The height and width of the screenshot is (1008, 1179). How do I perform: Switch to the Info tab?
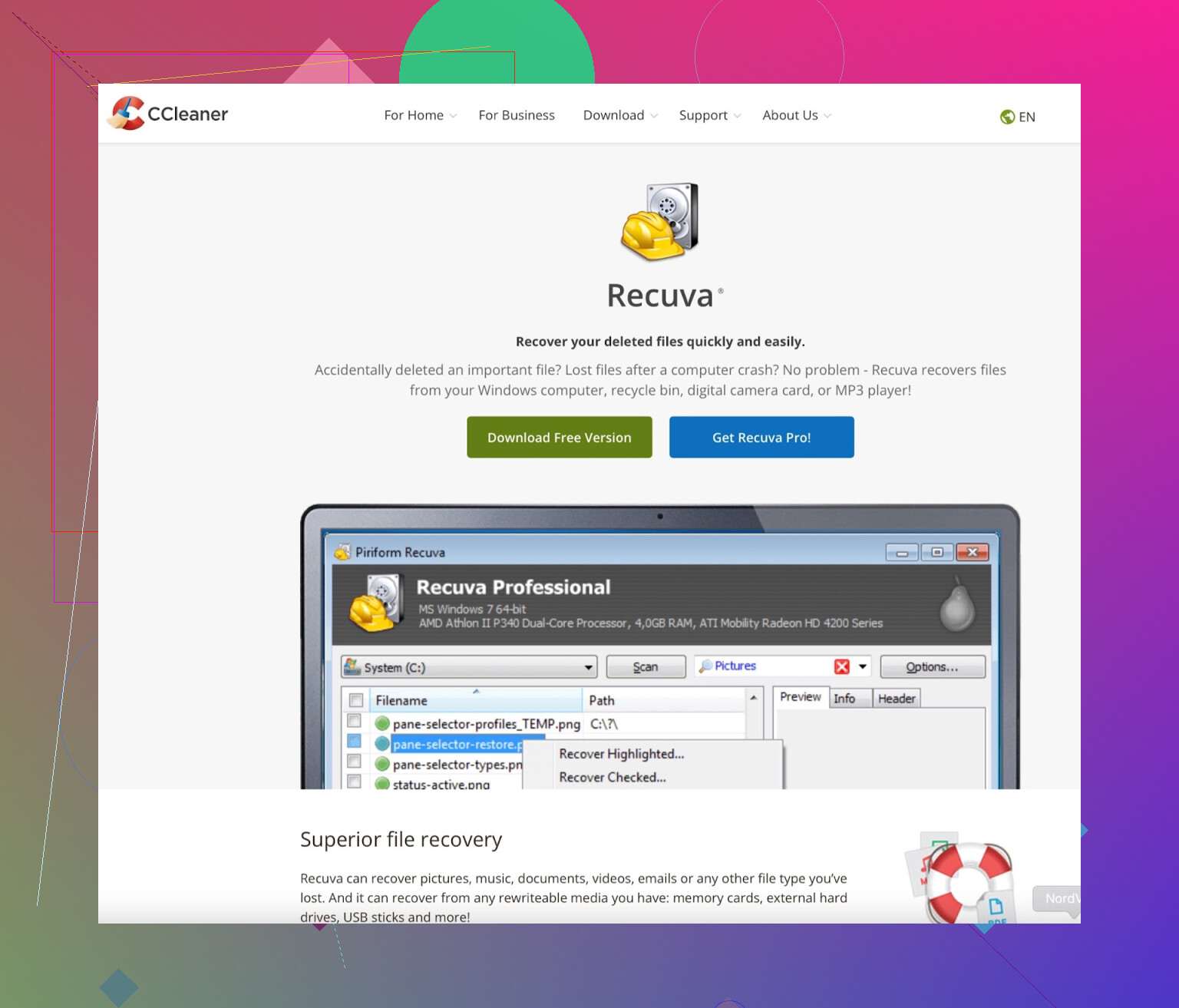pos(850,698)
